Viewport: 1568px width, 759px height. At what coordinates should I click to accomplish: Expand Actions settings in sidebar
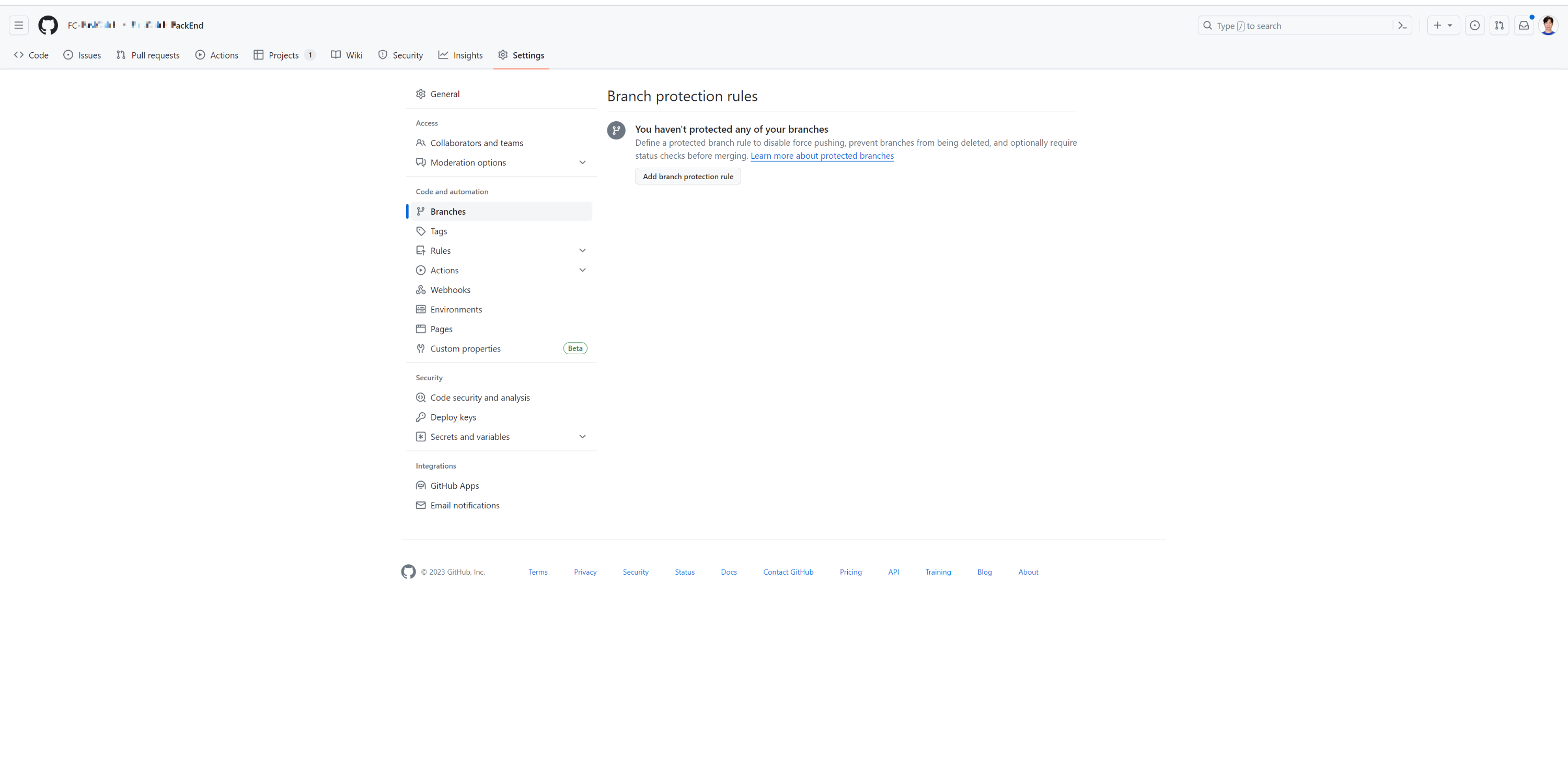[582, 270]
